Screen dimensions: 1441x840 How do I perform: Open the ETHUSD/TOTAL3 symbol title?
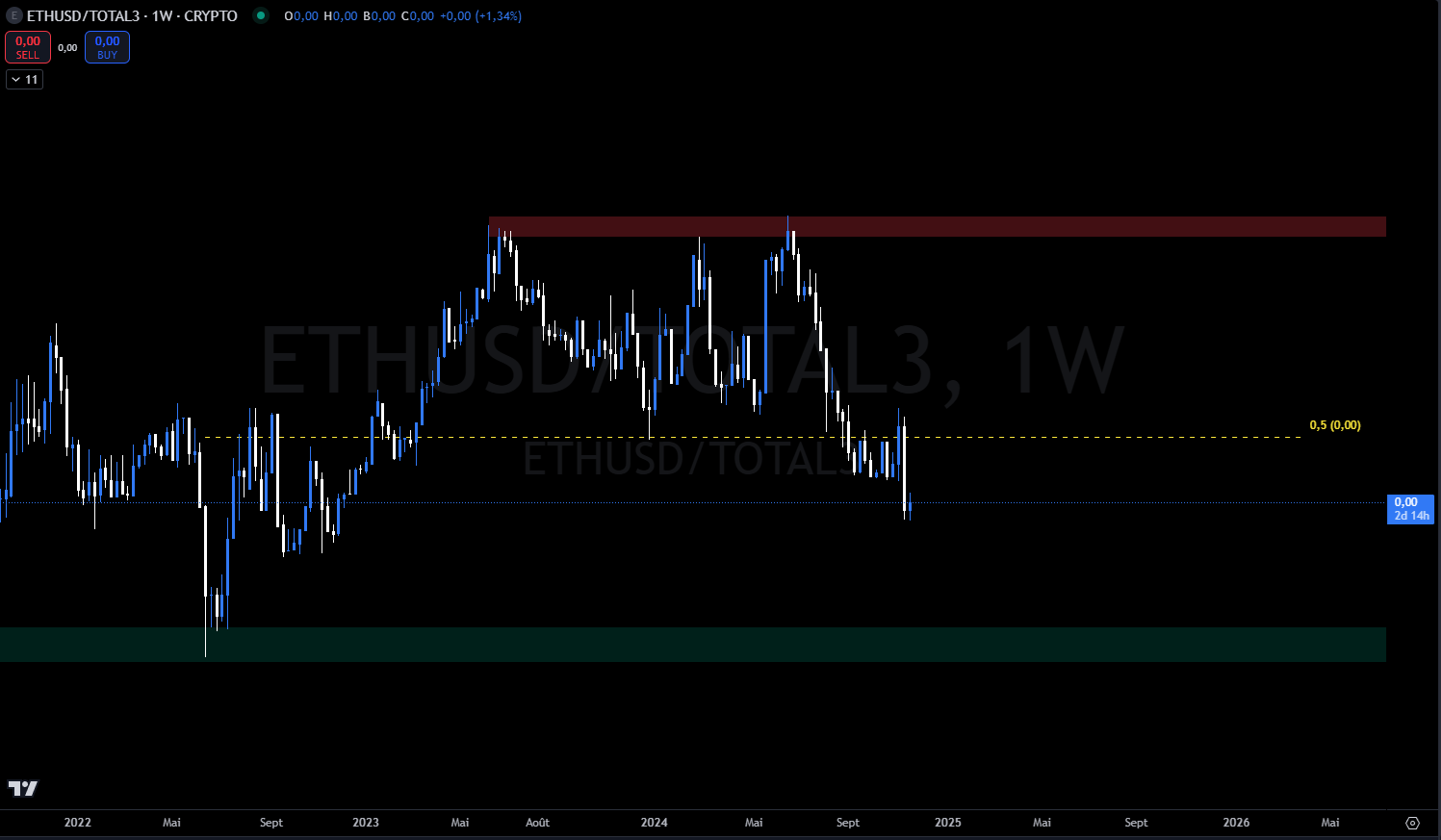tap(132, 16)
